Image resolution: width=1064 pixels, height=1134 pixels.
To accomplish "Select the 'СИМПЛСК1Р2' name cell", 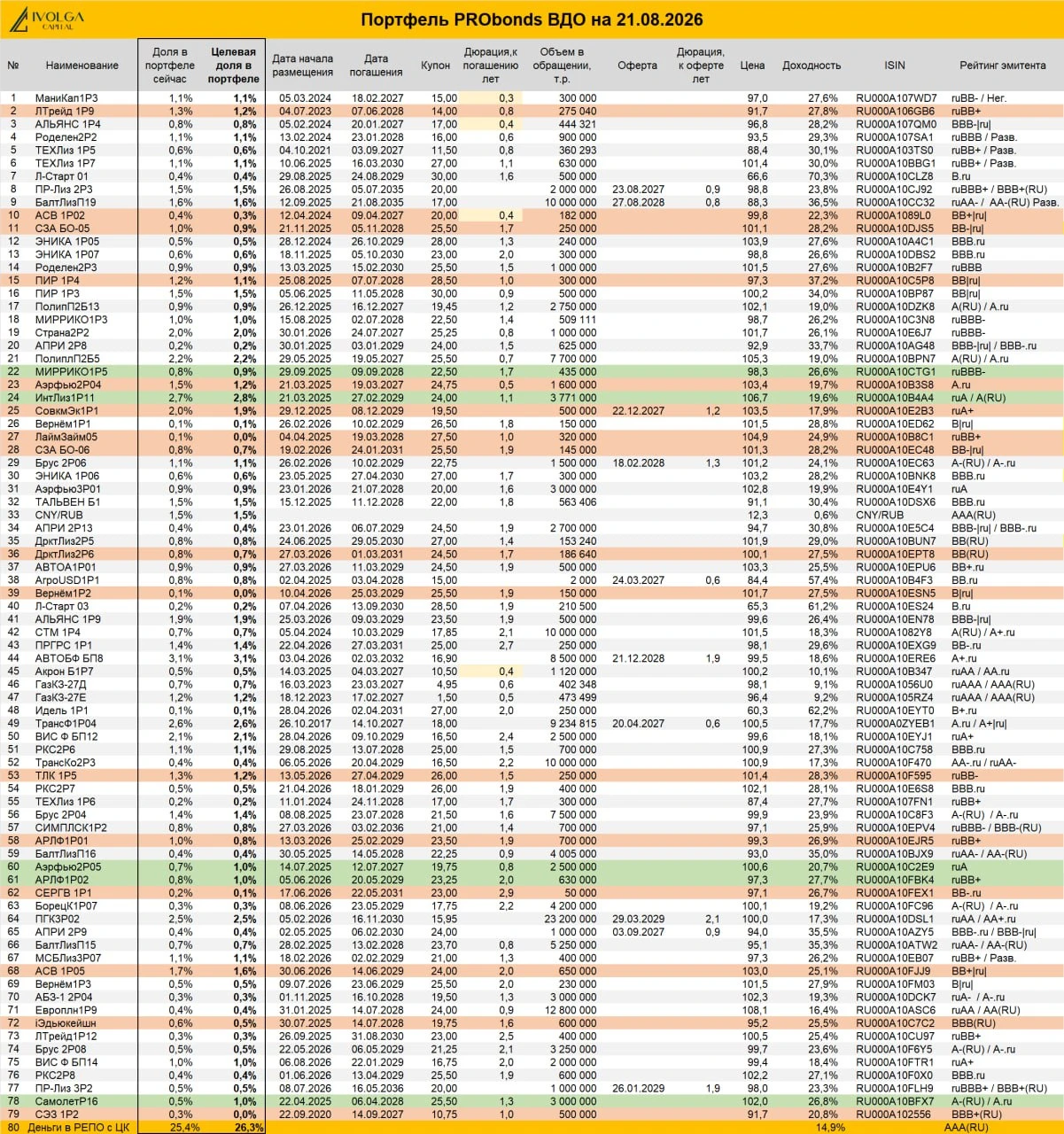I will pyautogui.click(x=71, y=827).
